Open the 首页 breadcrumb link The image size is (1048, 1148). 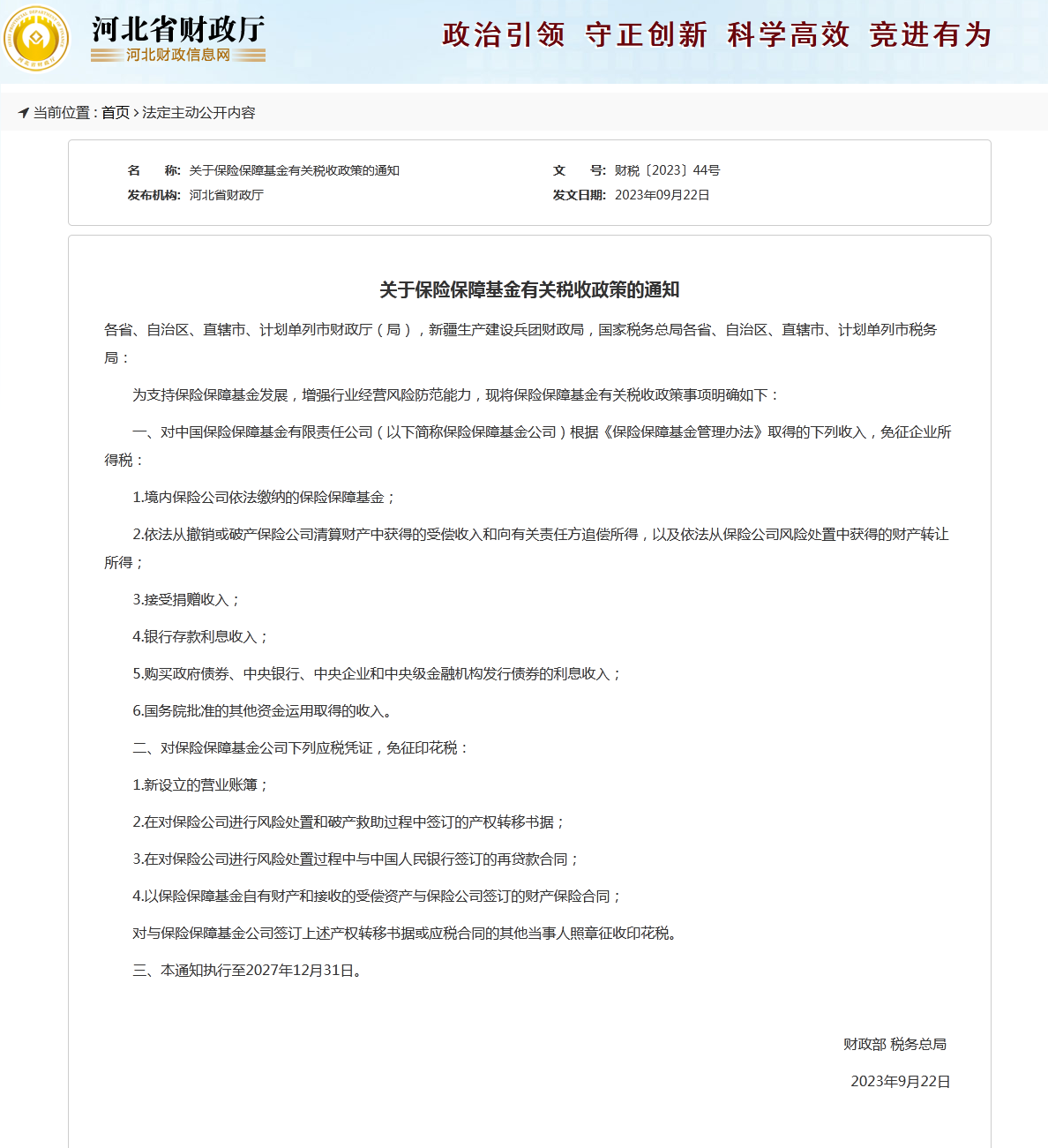tap(116, 113)
